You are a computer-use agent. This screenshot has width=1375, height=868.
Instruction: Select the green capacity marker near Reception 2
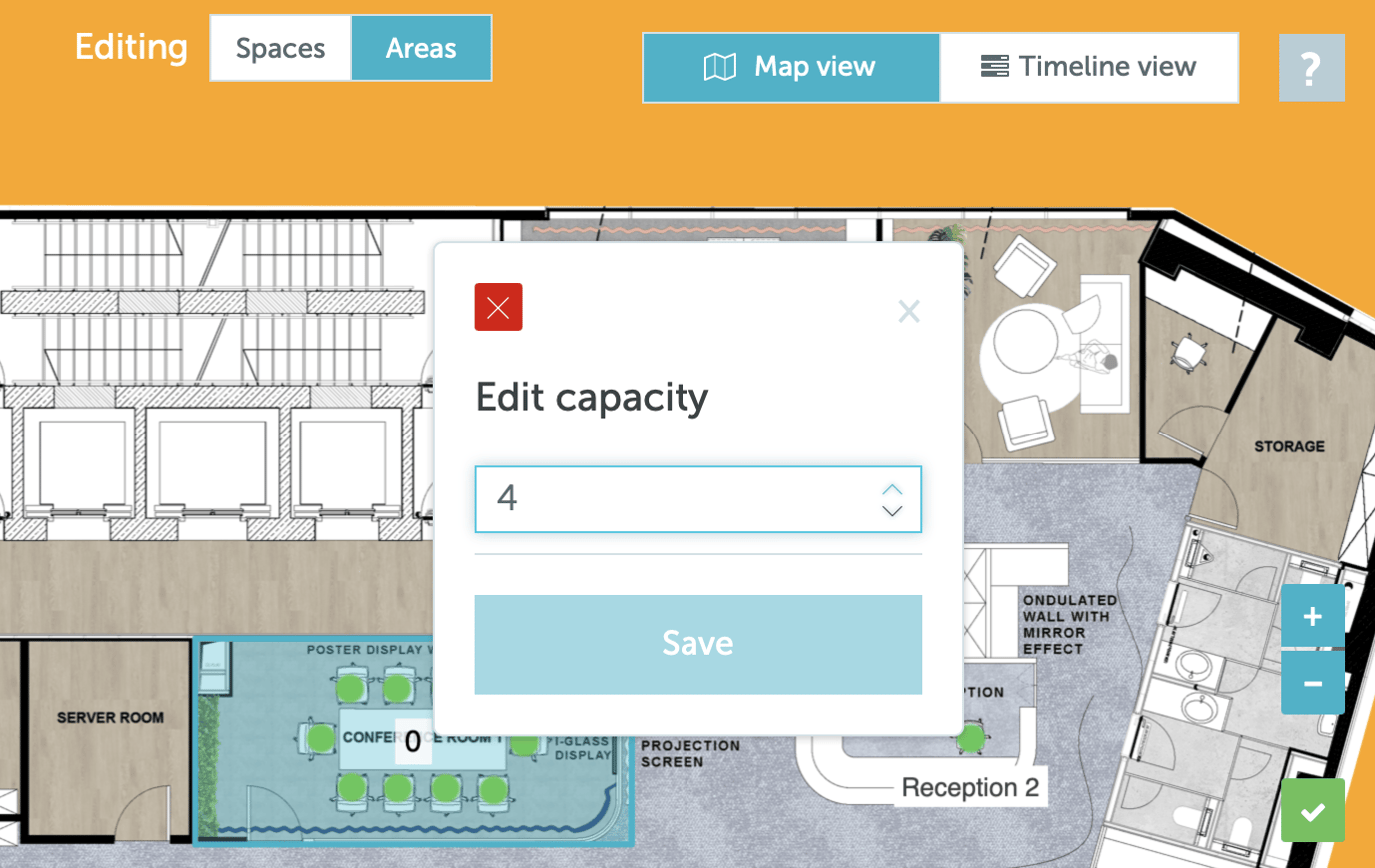point(971,739)
